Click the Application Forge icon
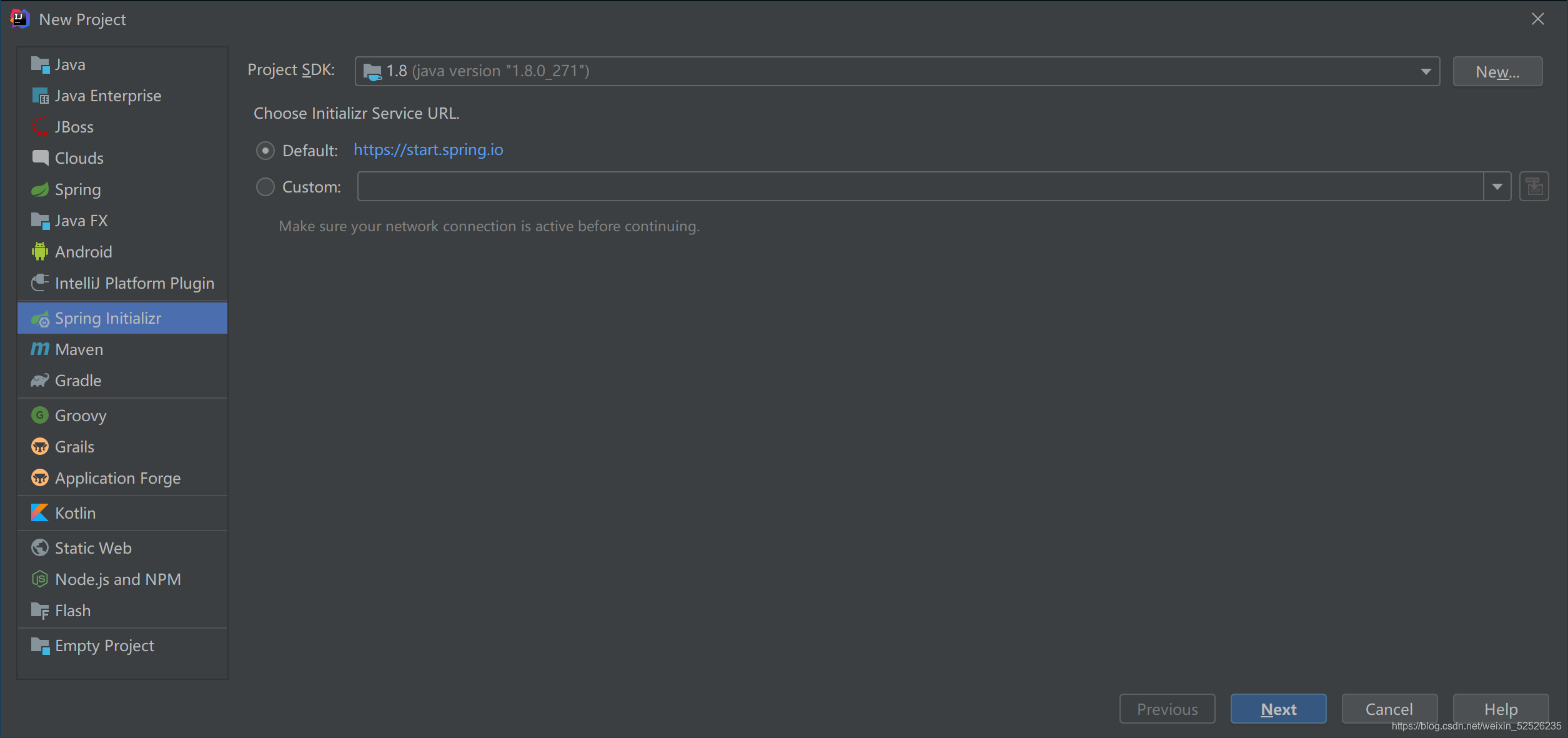The height and width of the screenshot is (738, 1568). [40, 477]
